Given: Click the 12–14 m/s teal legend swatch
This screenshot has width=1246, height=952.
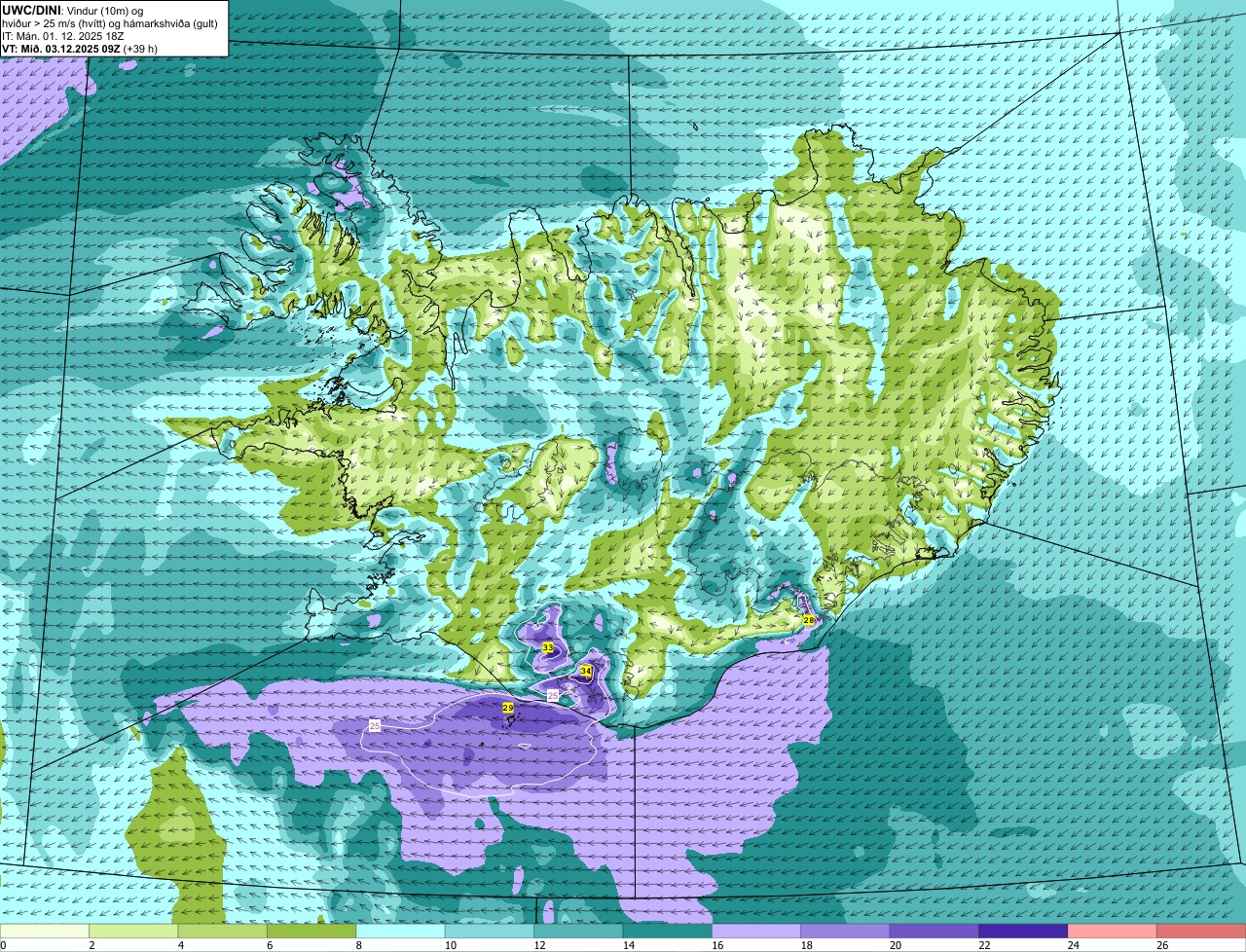Looking at the screenshot, I should point(578,931).
